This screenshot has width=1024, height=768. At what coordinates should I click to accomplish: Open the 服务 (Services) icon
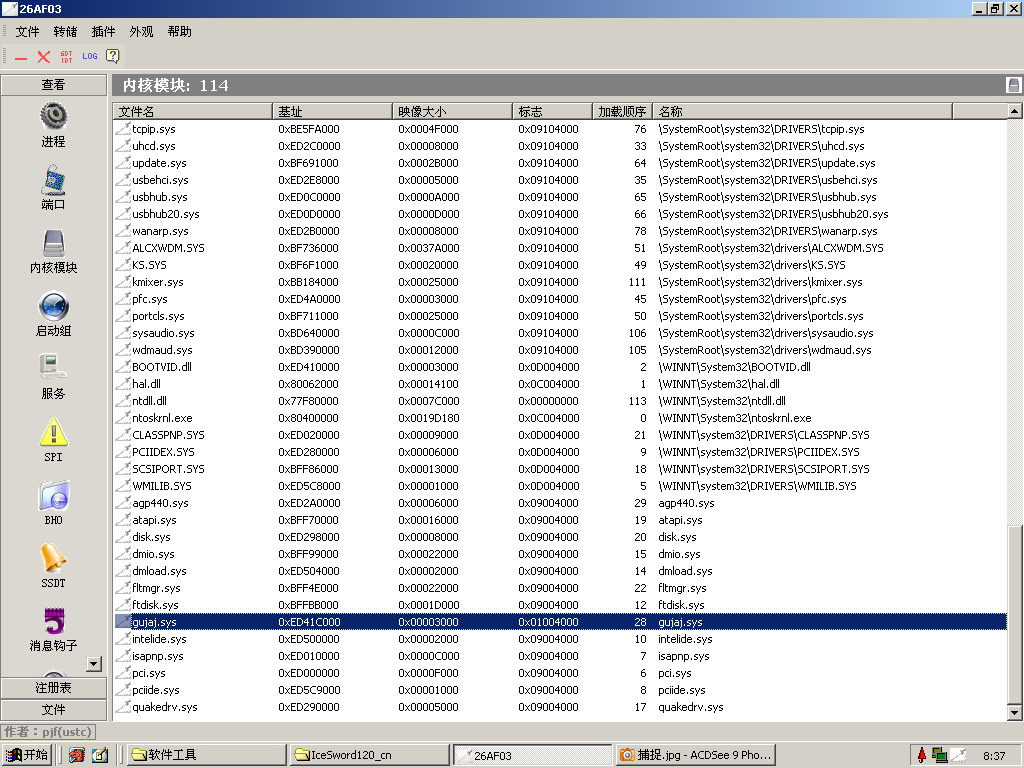click(54, 368)
